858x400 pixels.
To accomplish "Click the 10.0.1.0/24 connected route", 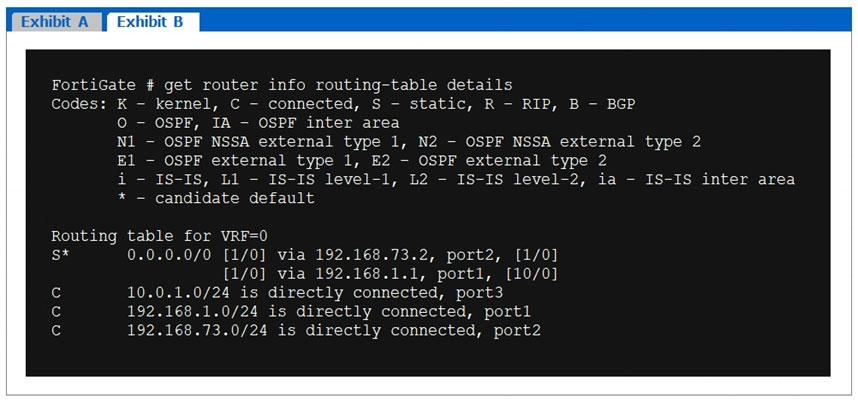I will (174, 293).
